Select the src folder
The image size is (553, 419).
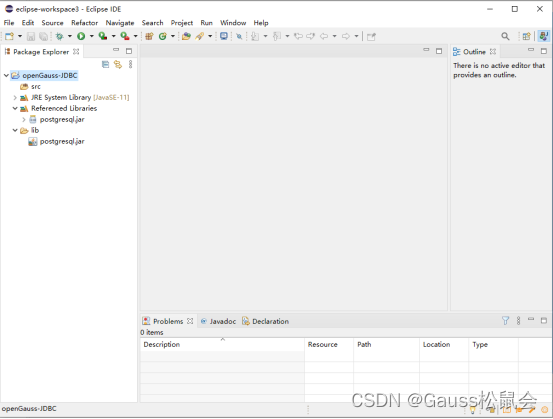click(x=30, y=86)
